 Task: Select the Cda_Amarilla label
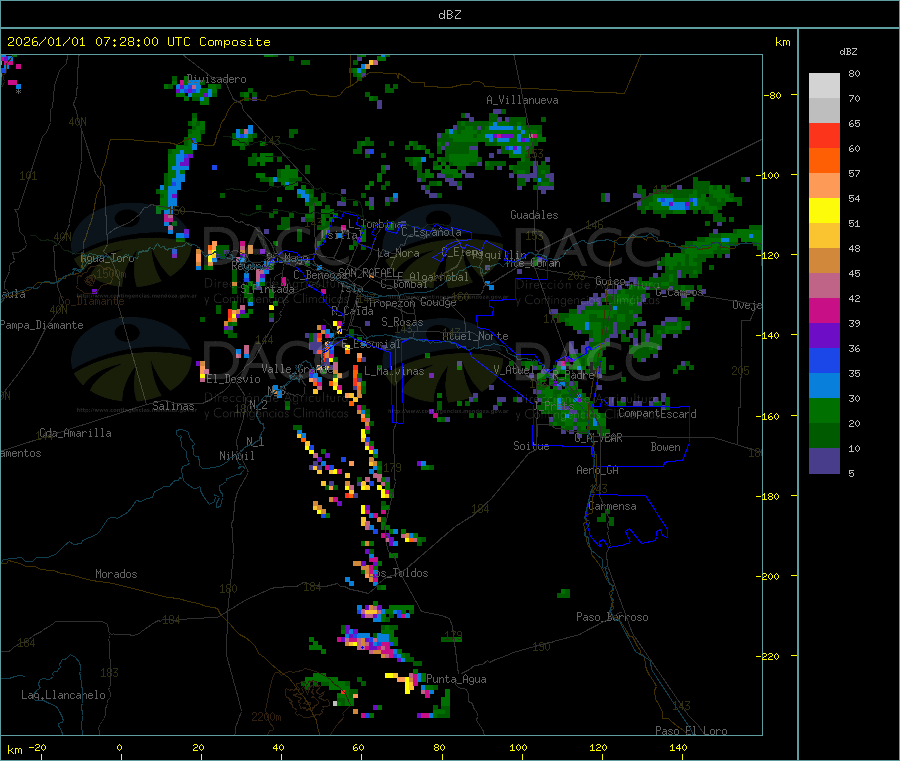tap(75, 433)
